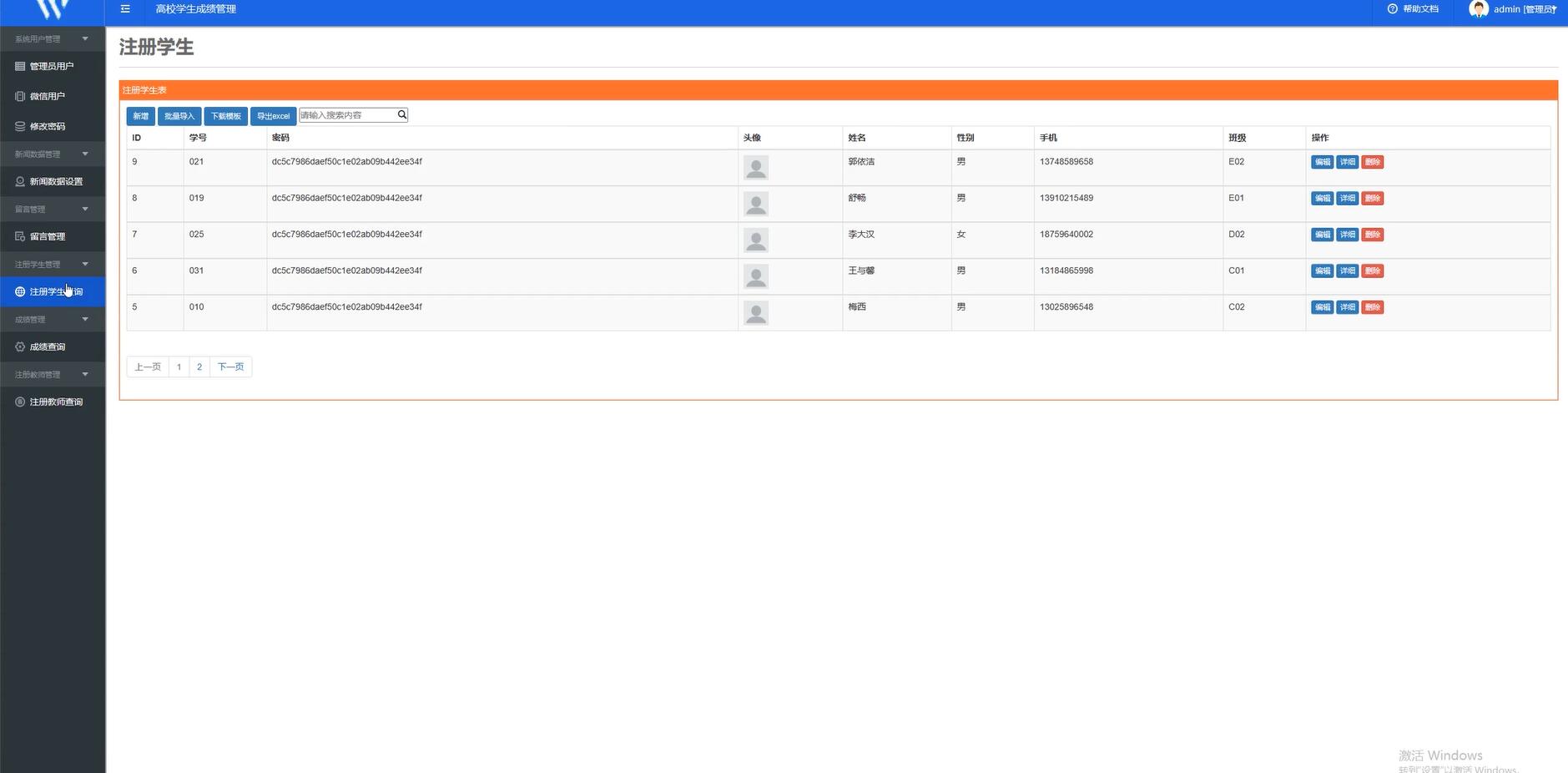The image size is (1568, 773).
Task: Collapse the 系统用户管理 sidebar section
Action: [53, 38]
